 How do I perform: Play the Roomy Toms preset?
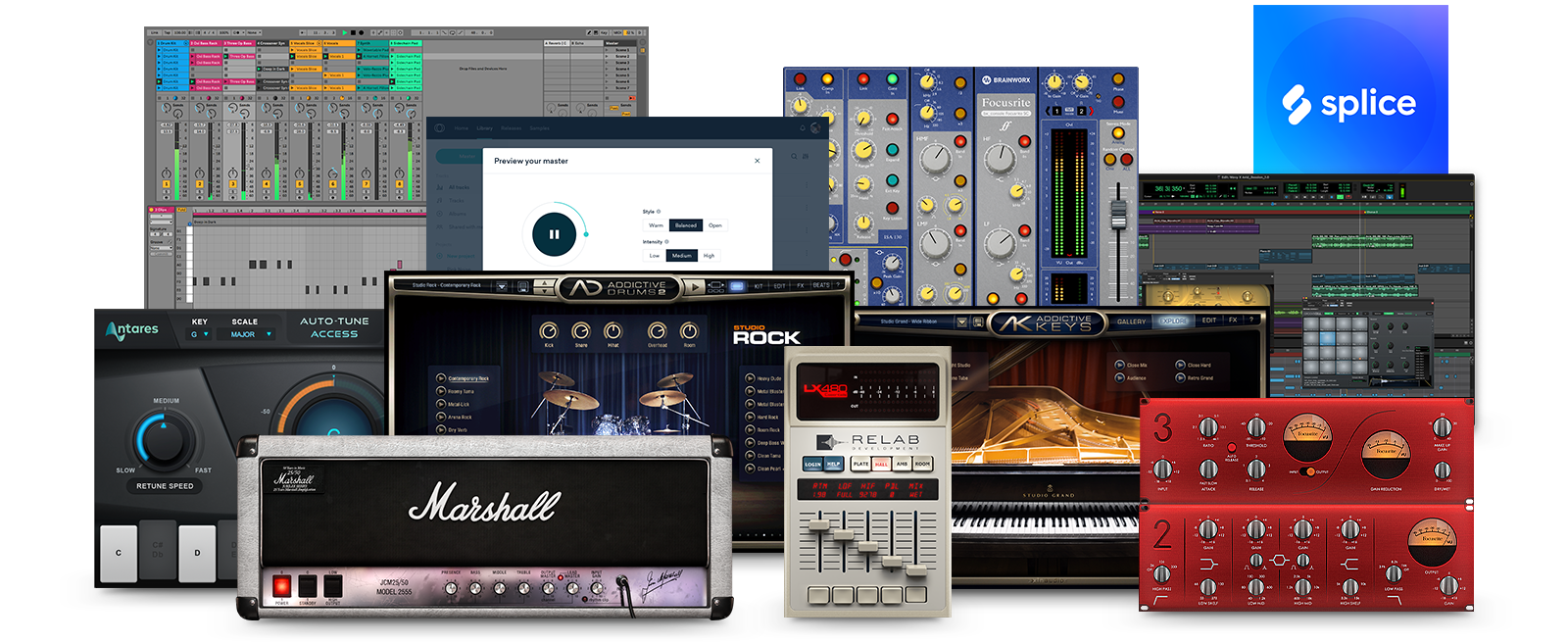(x=441, y=391)
